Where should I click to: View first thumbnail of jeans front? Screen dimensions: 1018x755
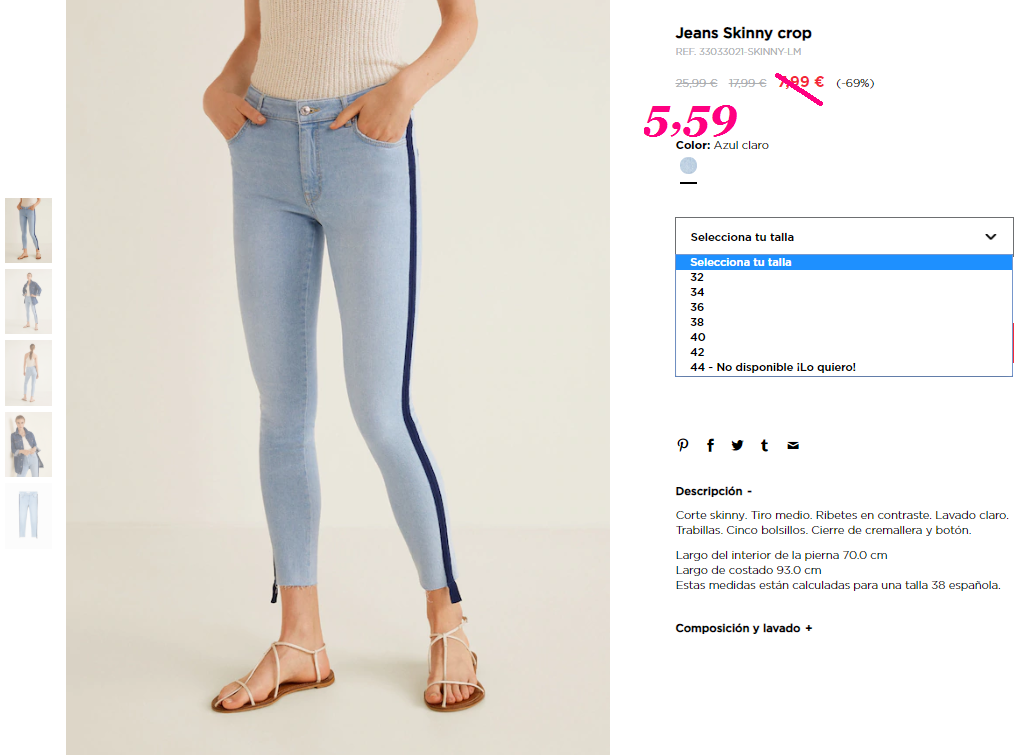(x=29, y=230)
